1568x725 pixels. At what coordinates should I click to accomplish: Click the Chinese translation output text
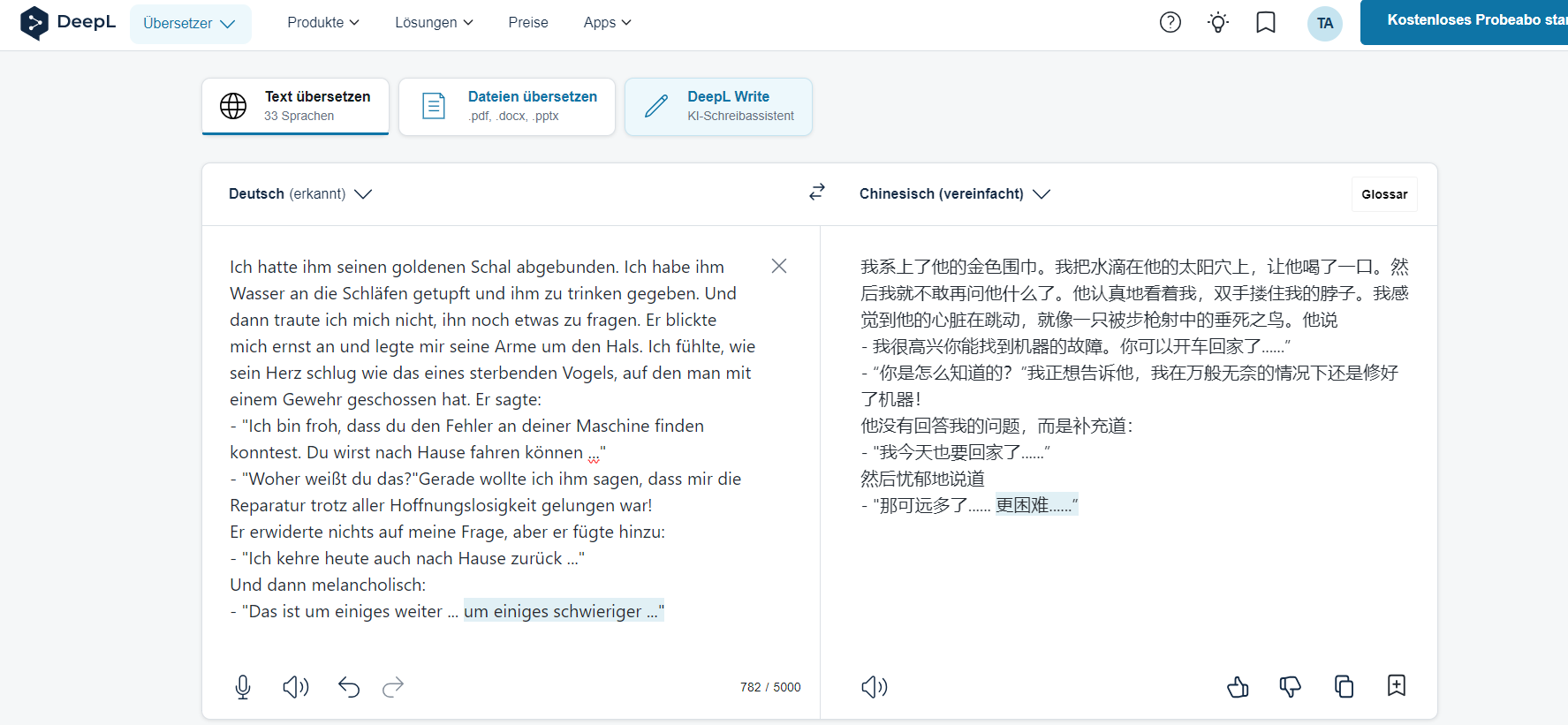pos(1134,386)
